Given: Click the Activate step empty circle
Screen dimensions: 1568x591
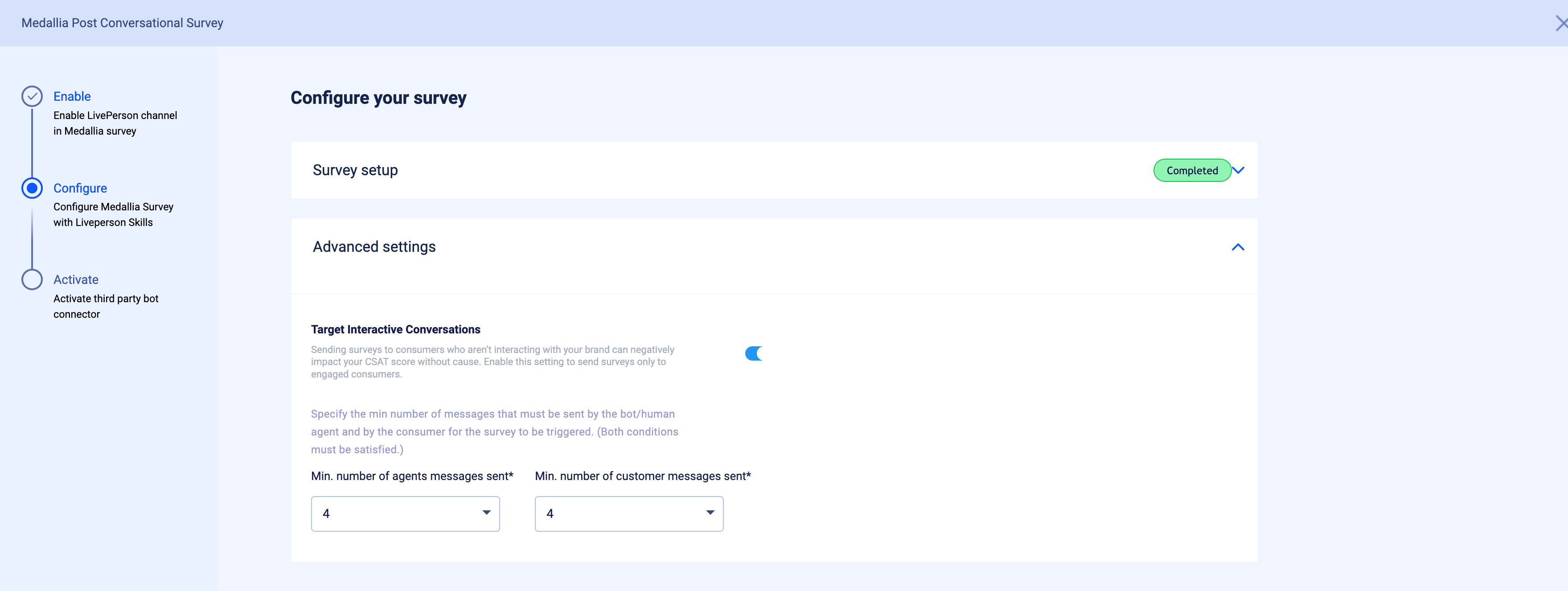Looking at the screenshot, I should click(x=32, y=279).
